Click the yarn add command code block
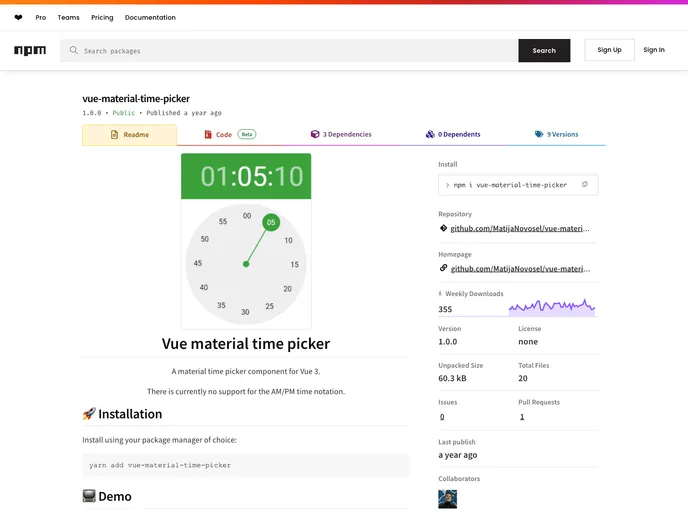This screenshot has height=512, width=688. (x=246, y=465)
